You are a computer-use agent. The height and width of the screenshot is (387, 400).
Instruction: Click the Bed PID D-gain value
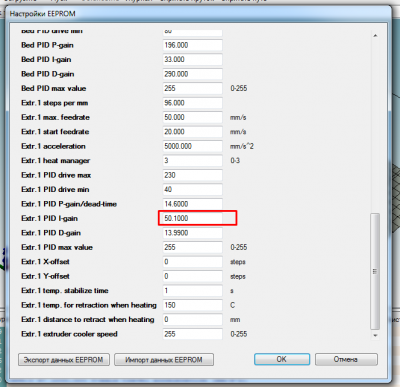193,74
